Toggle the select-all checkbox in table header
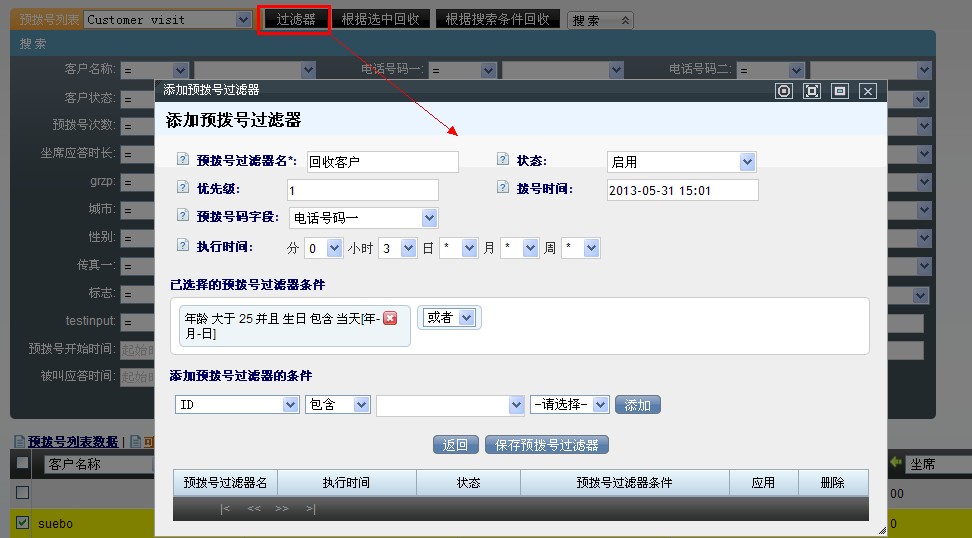This screenshot has width=972, height=538. pyautogui.click(x=22, y=463)
